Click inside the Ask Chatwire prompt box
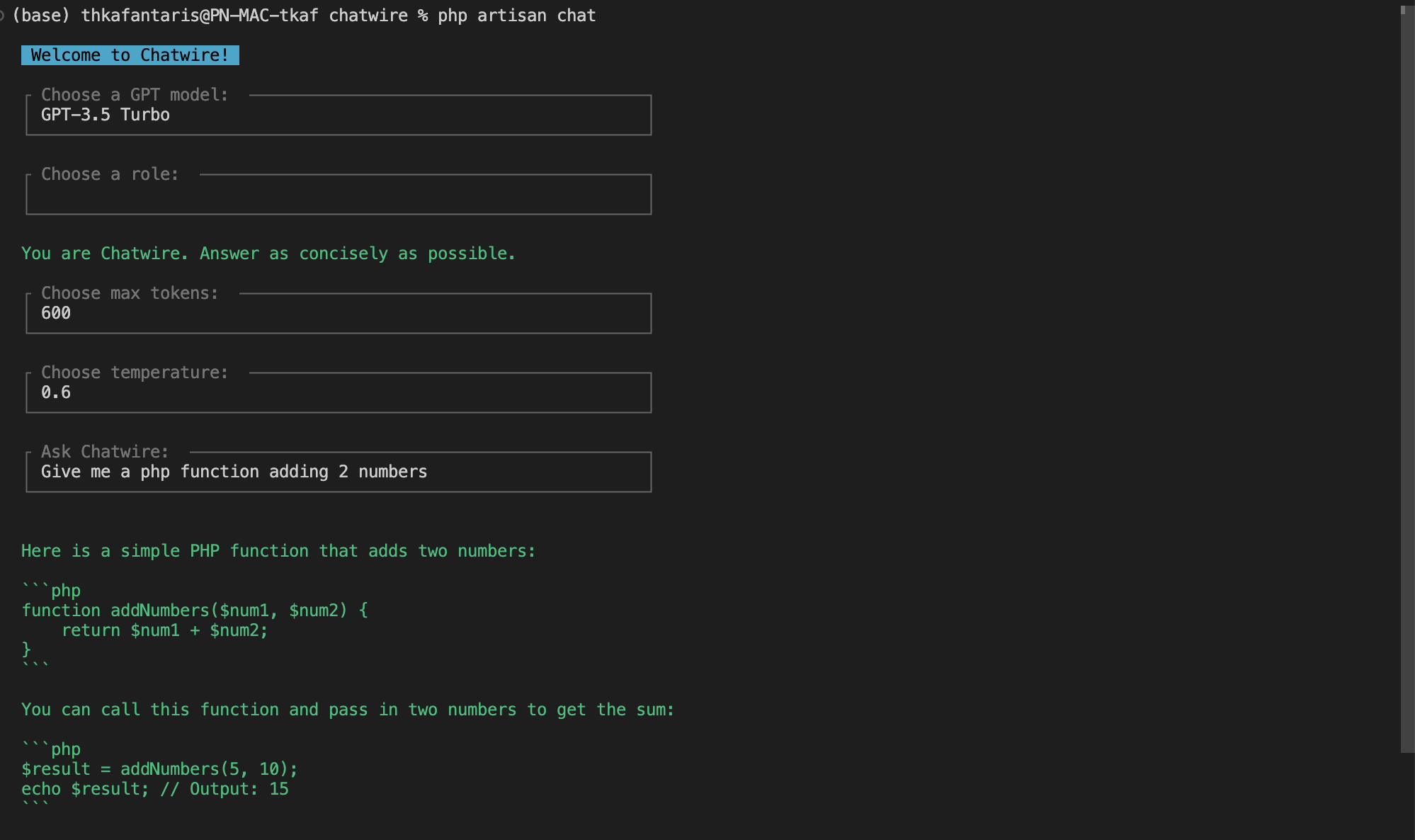Screen dimensions: 1415x840 point(234,472)
